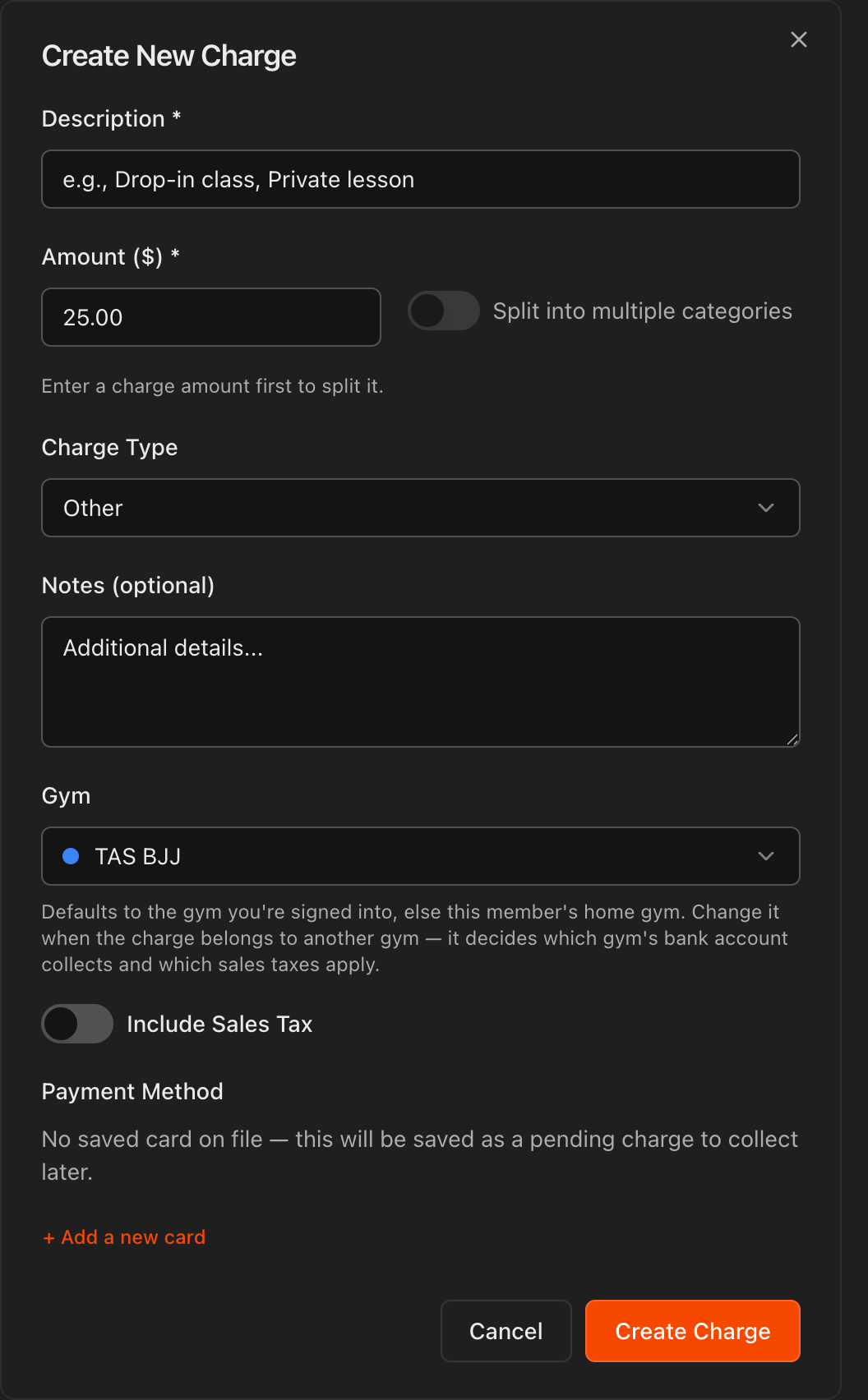868x1400 pixels.
Task: Open the Charge Type dropdown
Action: (x=421, y=508)
